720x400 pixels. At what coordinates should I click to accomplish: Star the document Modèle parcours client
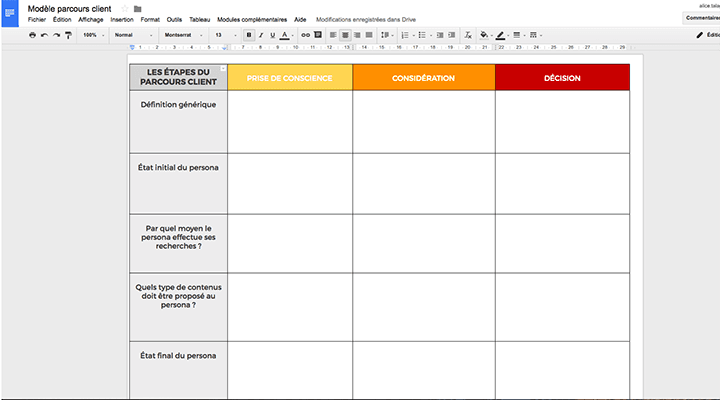tap(125, 9)
